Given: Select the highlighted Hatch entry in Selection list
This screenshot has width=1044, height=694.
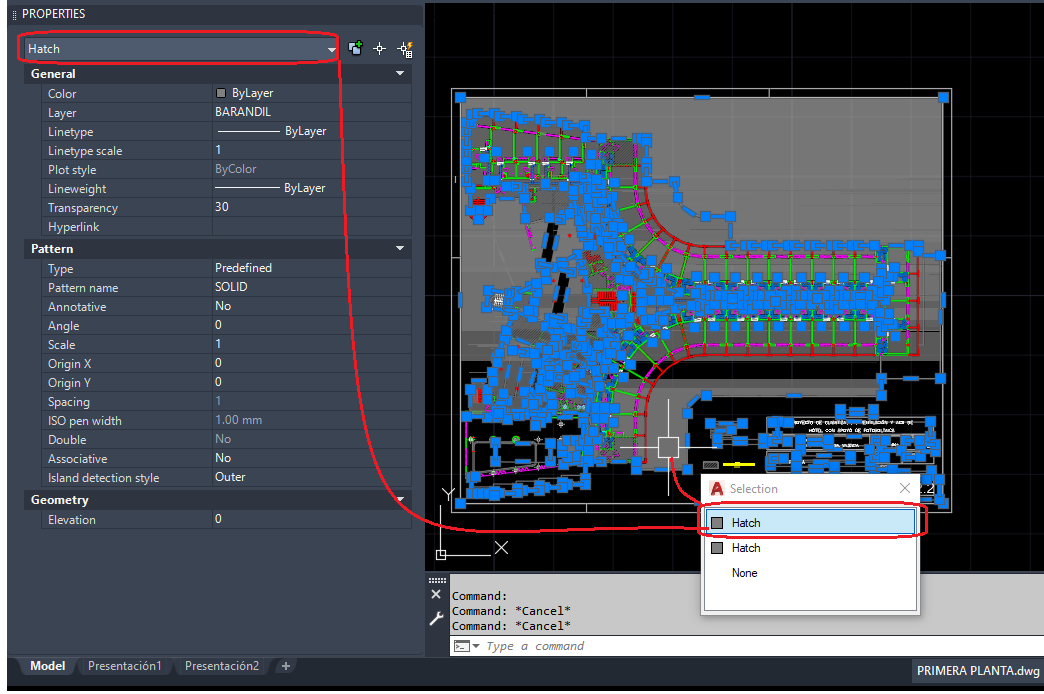Looking at the screenshot, I should [x=810, y=523].
